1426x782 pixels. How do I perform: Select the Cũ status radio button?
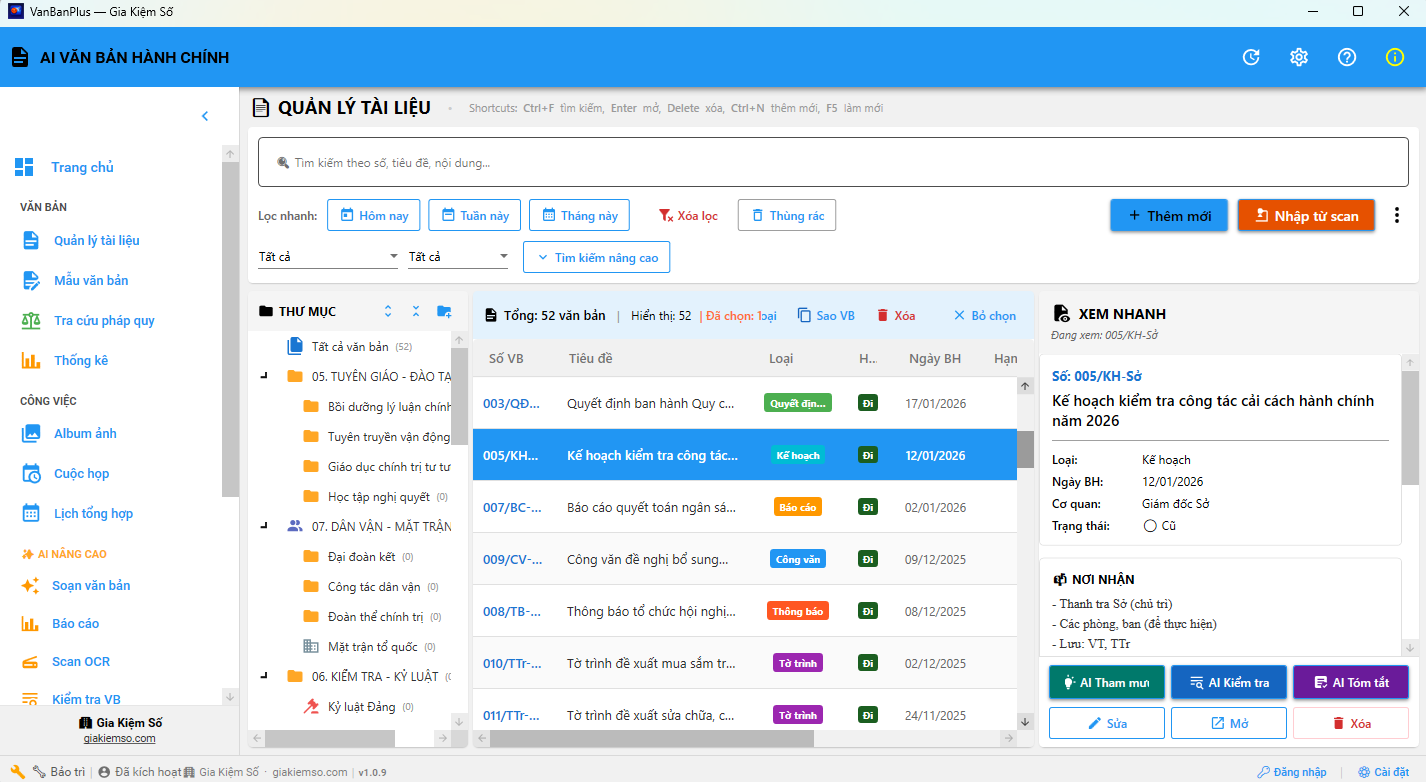pyautogui.click(x=1149, y=526)
